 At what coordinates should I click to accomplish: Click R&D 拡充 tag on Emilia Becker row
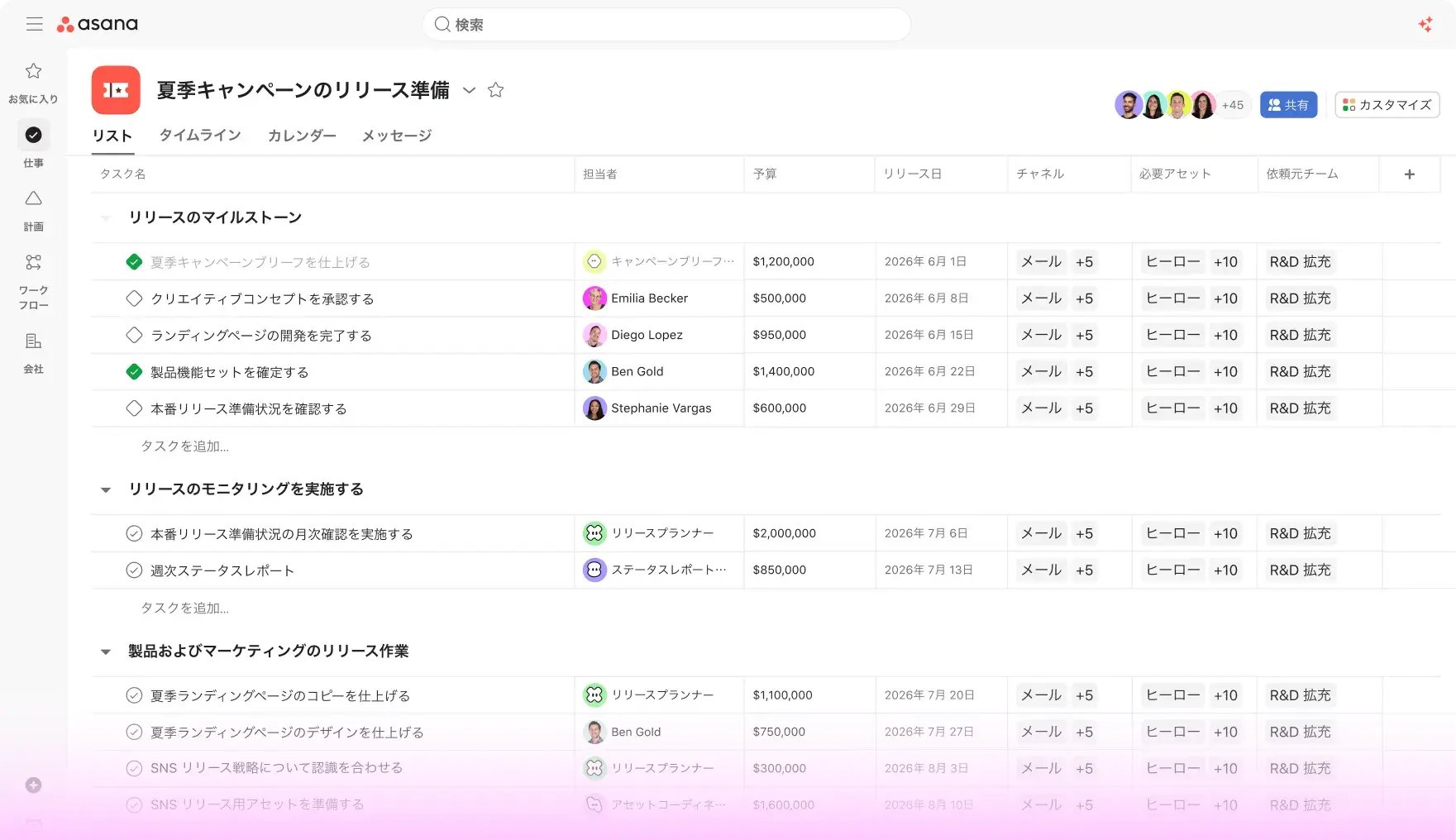pyautogui.click(x=1300, y=298)
